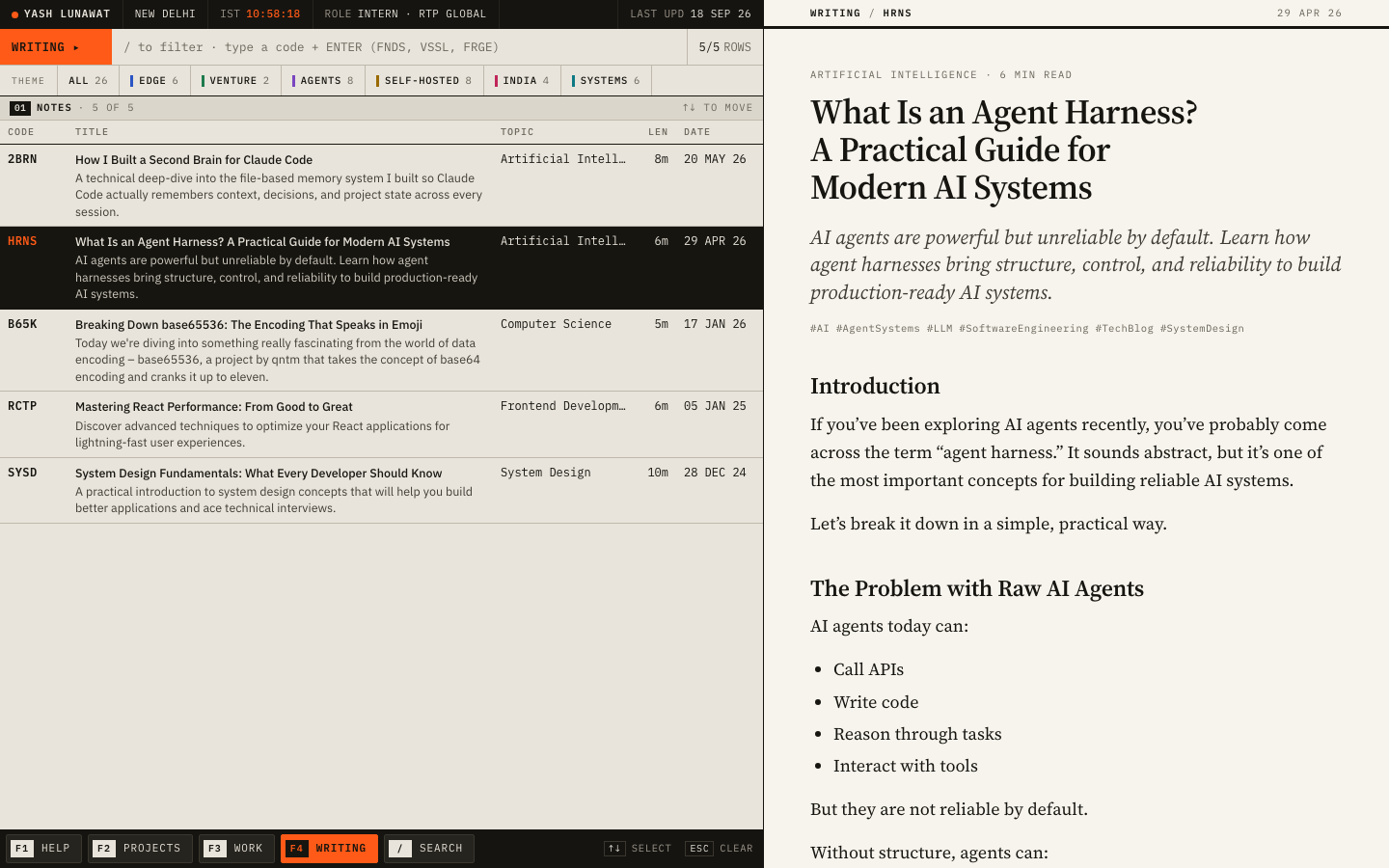Image resolution: width=1389 pixels, height=868 pixels.
Task: Click the #LLM hashtag
Action: tap(940, 329)
